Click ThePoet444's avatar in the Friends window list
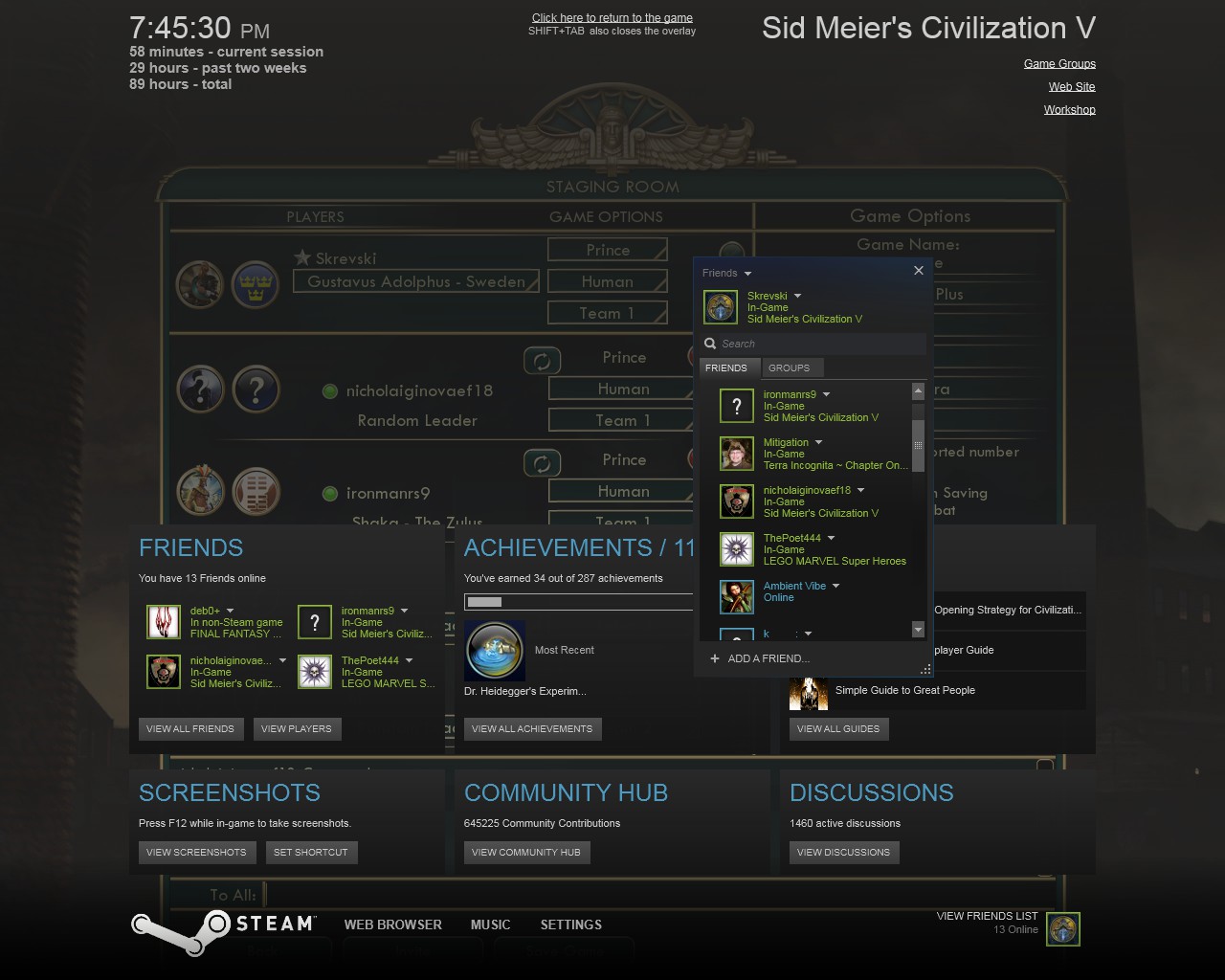This screenshot has width=1225, height=980. click(736, 549)
